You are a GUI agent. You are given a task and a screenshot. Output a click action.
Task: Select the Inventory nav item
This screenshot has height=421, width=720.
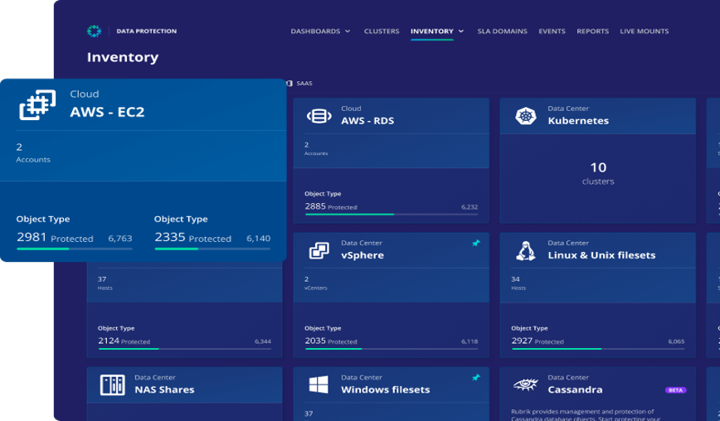432,31
